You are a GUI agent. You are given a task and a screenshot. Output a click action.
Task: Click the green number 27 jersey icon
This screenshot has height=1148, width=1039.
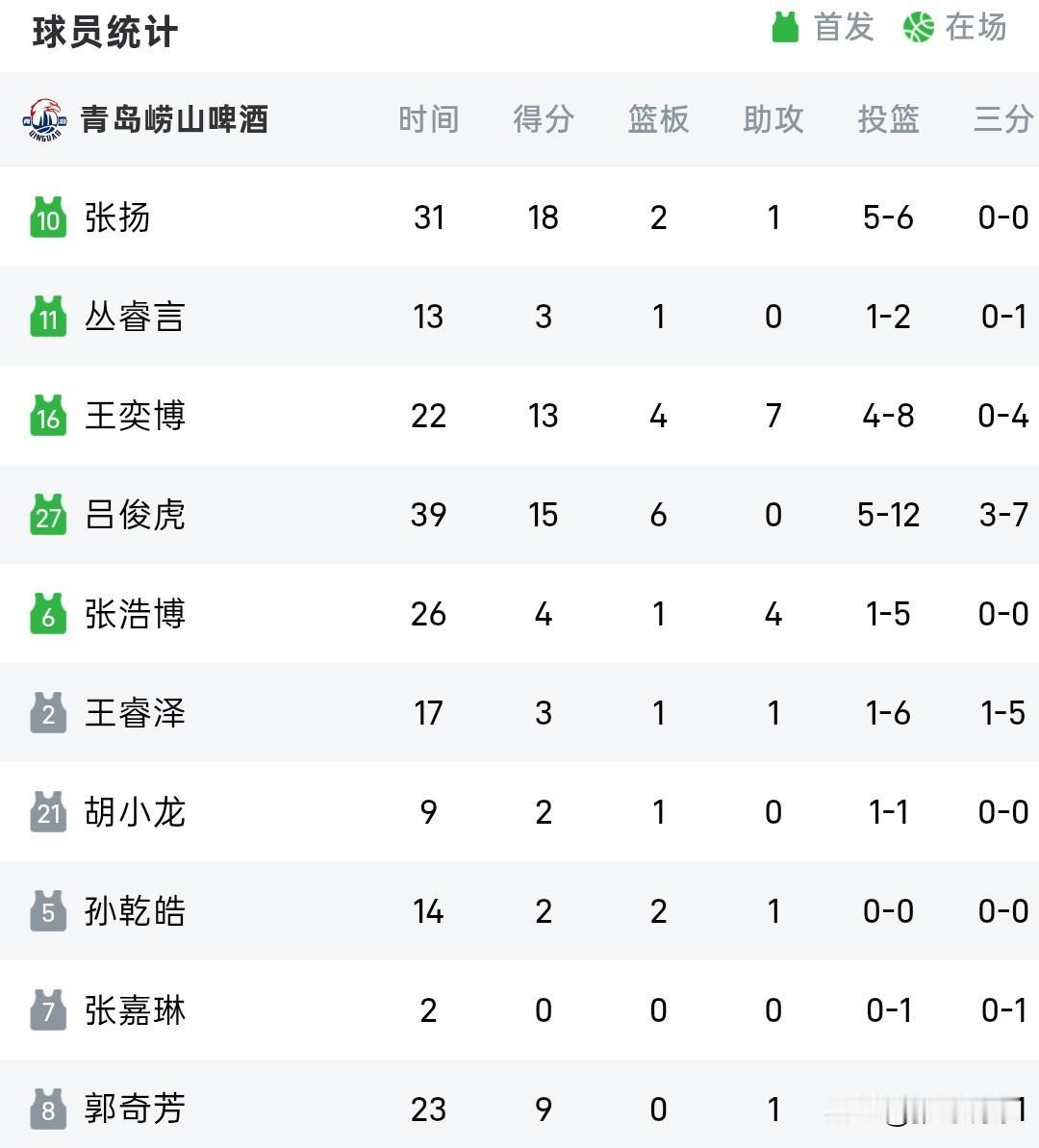[x=48, y=514]
